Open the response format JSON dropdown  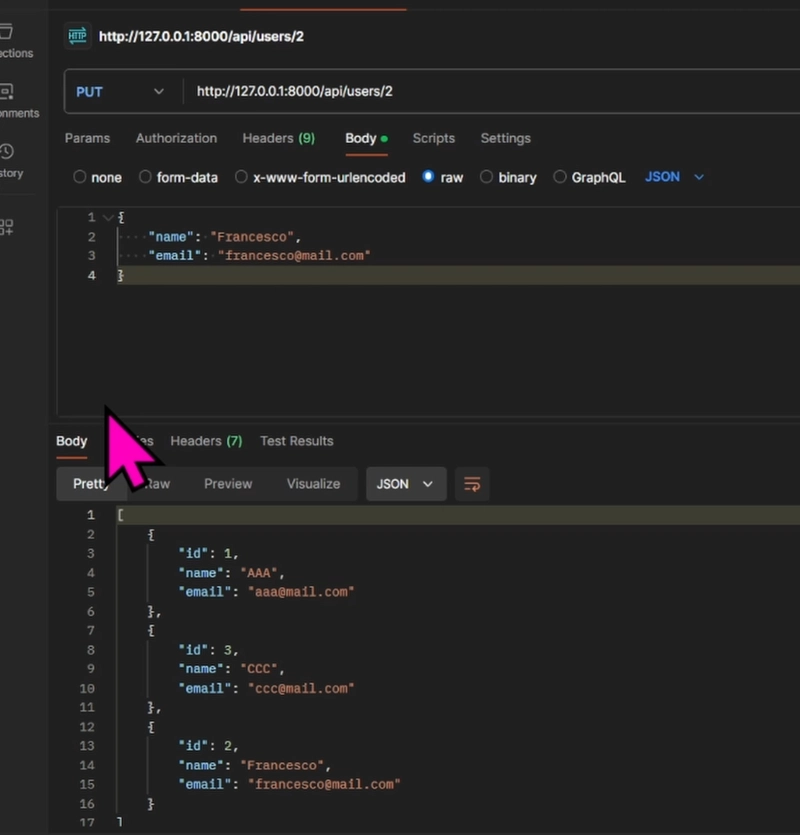[x=406, y=484]
